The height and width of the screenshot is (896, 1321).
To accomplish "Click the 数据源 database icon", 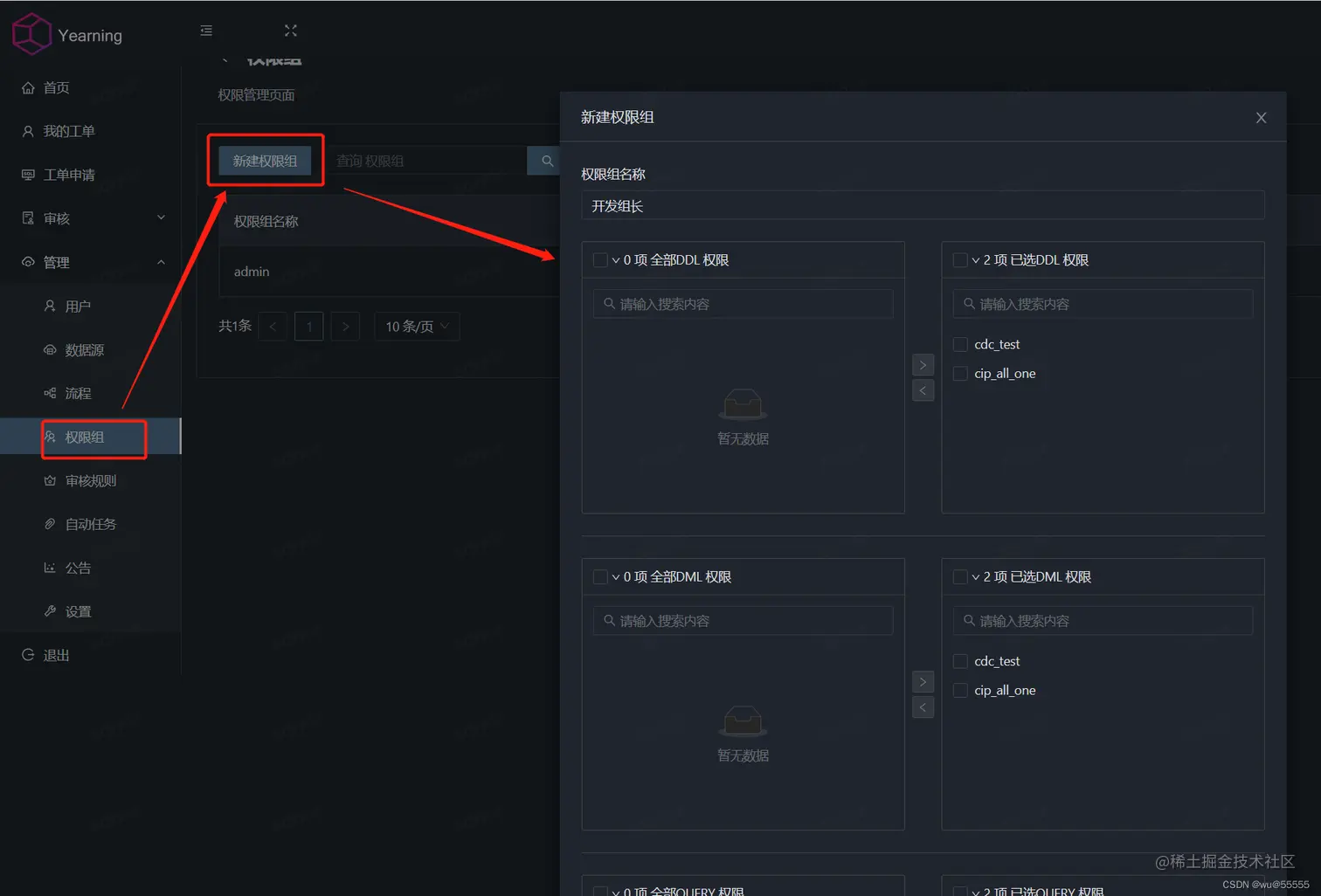I will pos(50,349).
